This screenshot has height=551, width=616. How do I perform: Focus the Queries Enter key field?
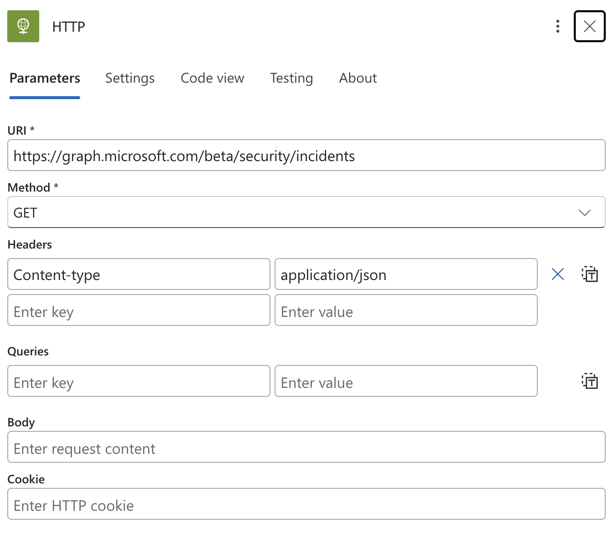[139, 381]
